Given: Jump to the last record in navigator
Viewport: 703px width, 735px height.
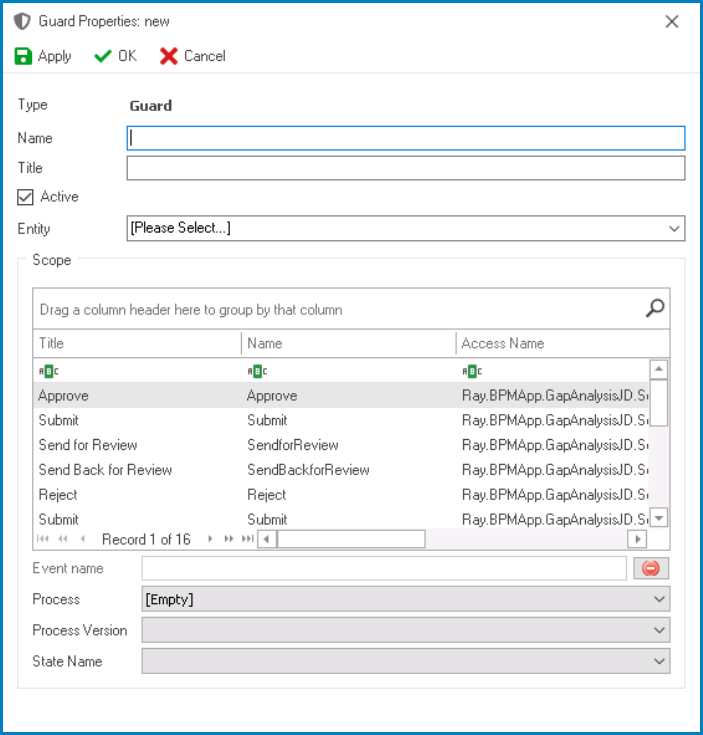Looking at the screenshot, I should (247, 539).
